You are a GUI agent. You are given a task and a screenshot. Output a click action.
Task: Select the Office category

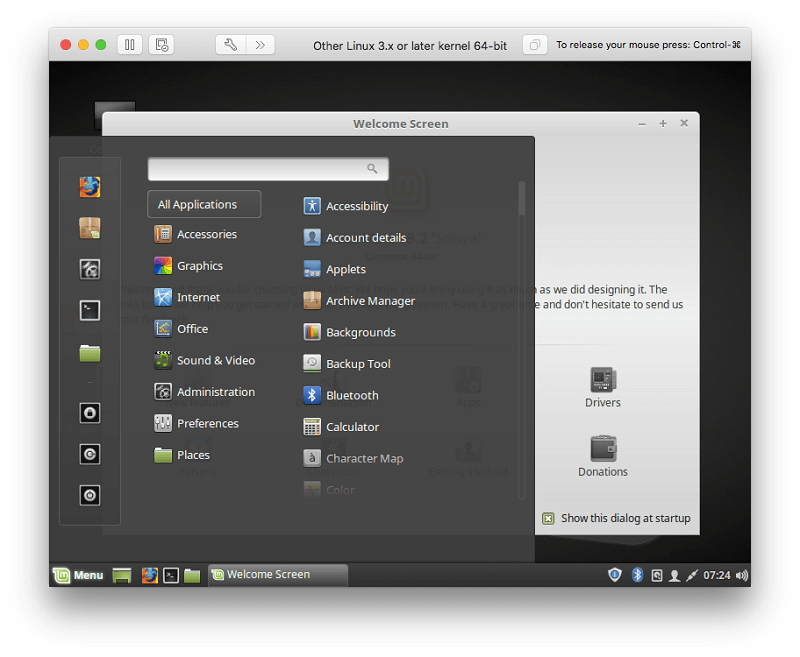pos(181,329)
